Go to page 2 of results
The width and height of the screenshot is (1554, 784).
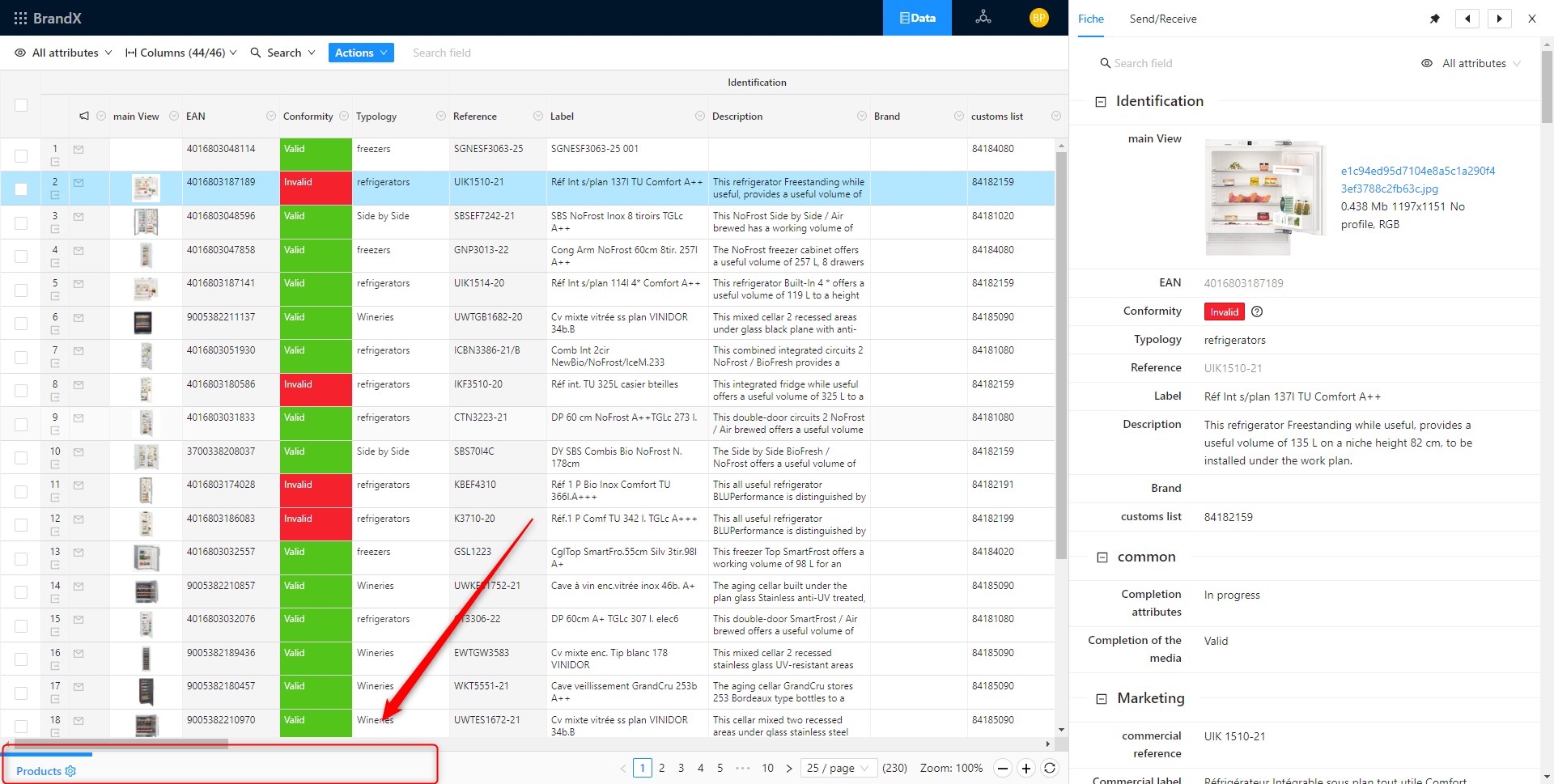(662, 768)
